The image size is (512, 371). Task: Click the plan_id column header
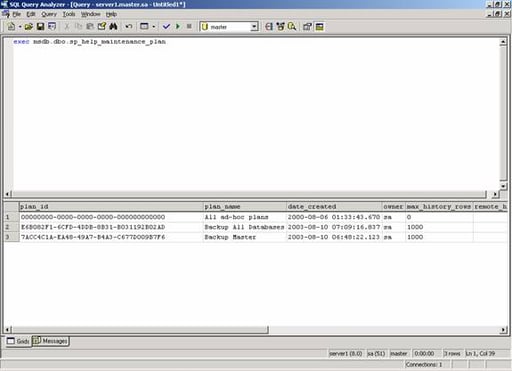[111, 207]
